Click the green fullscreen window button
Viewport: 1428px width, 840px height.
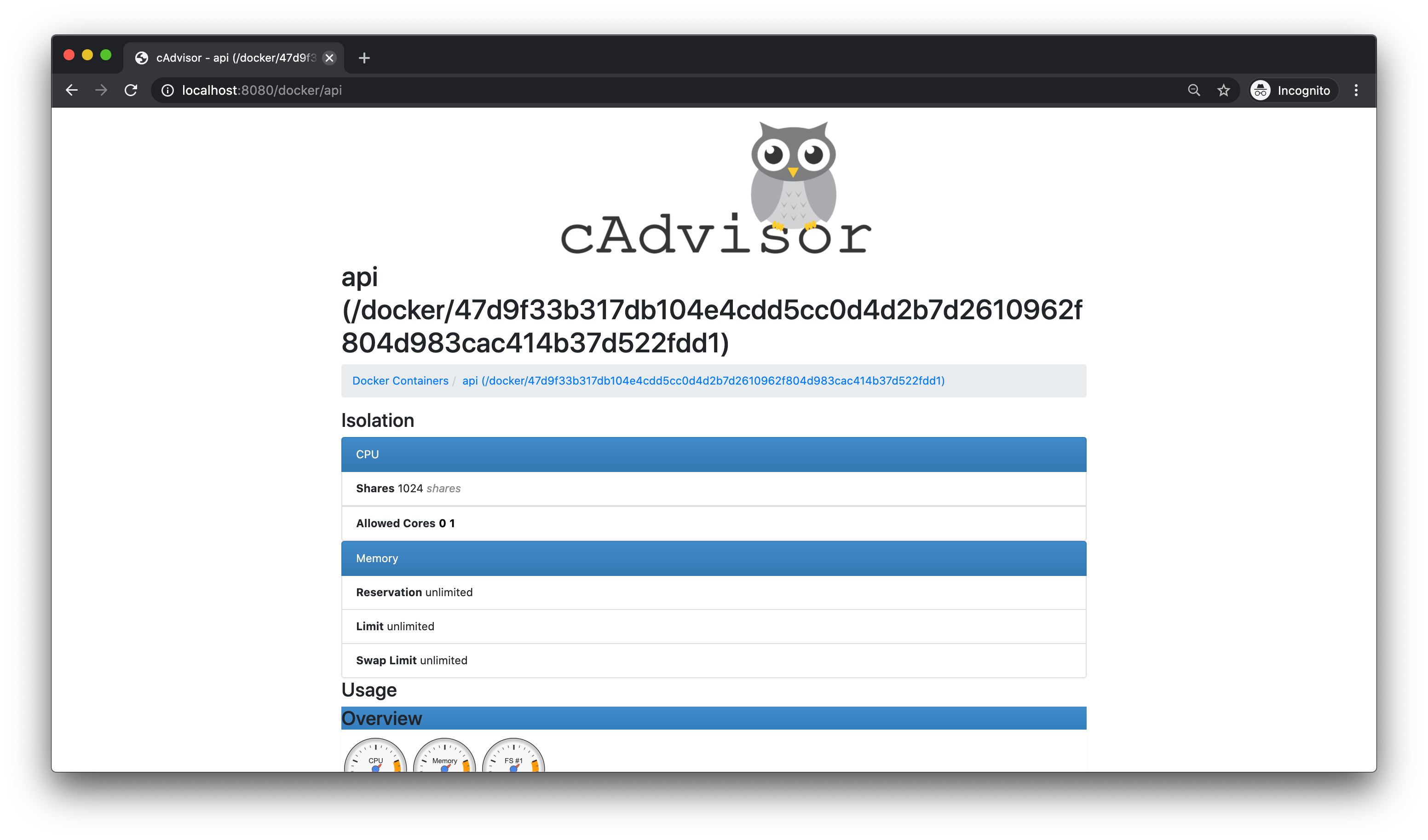click(x=106, y=55)
